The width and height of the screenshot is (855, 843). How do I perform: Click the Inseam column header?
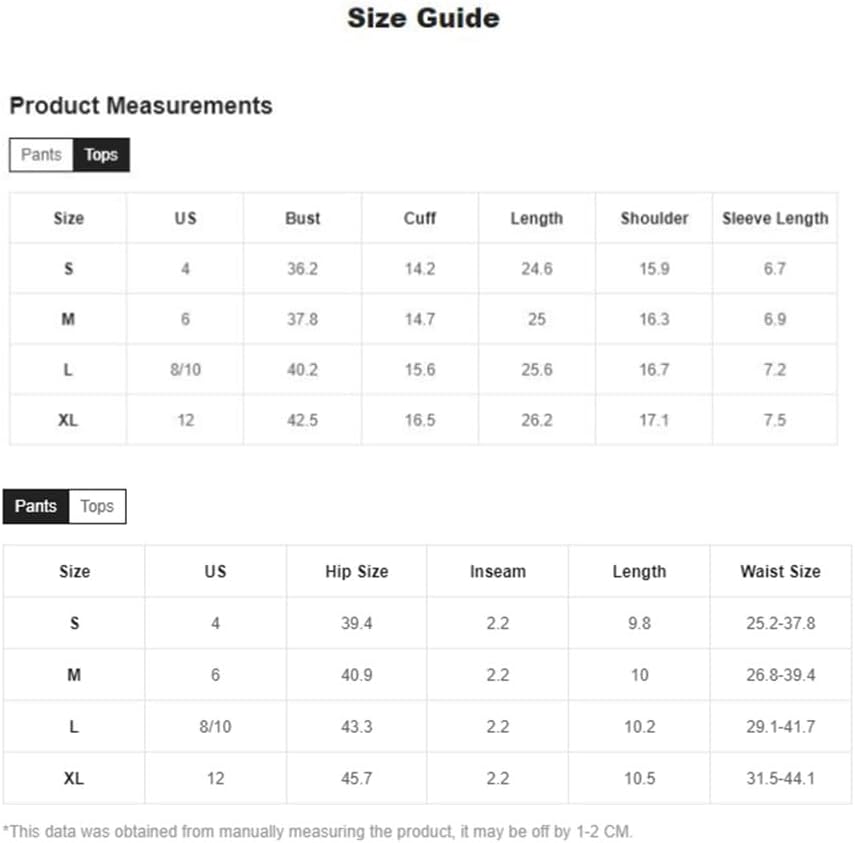[497, 572]
